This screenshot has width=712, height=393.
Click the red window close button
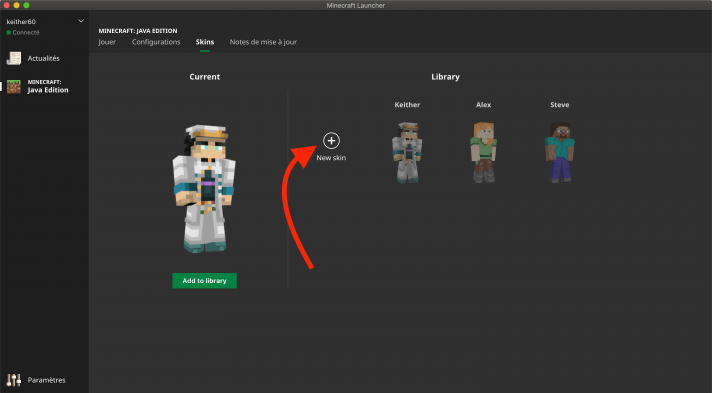[6, 5]
